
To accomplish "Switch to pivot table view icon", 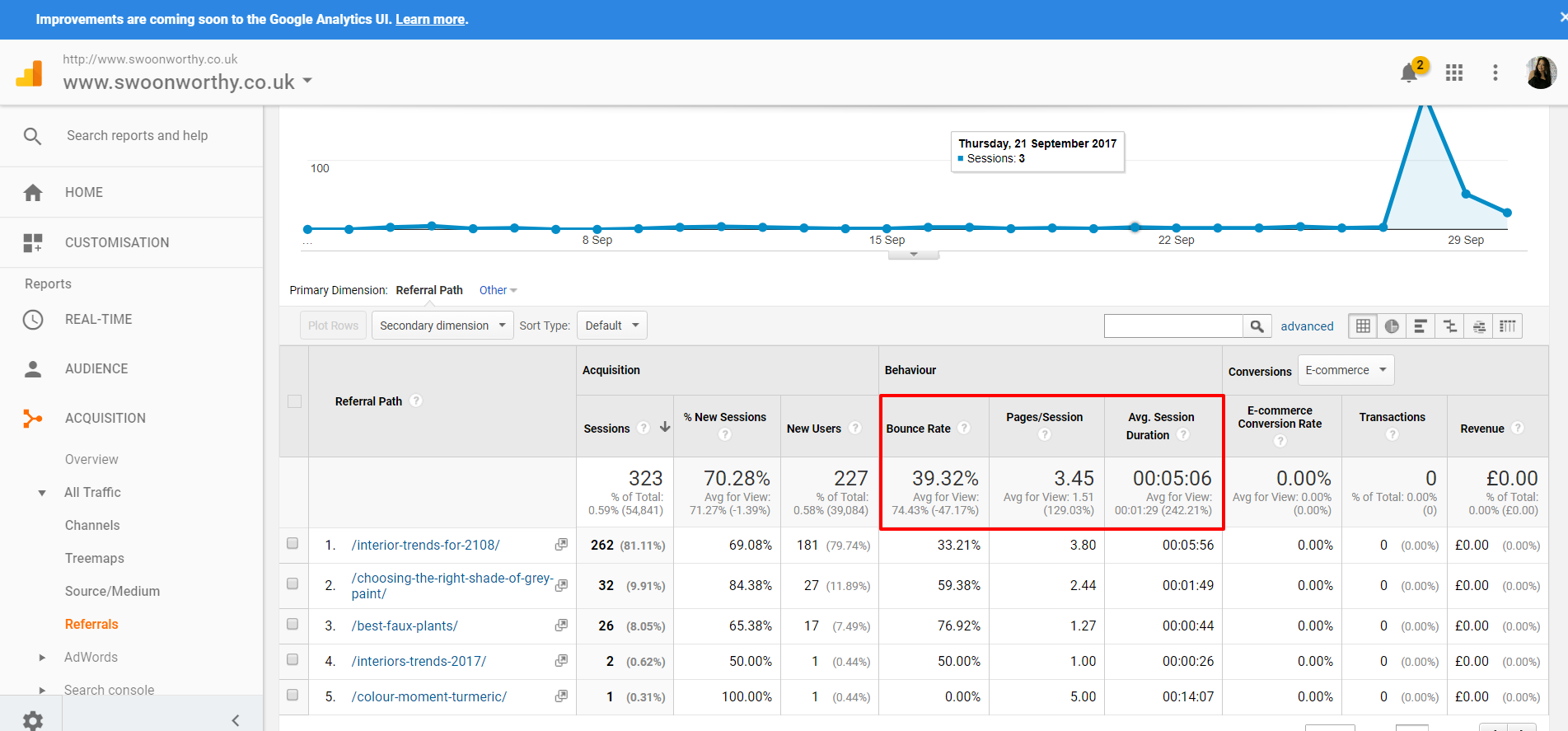I will 1508,326.
